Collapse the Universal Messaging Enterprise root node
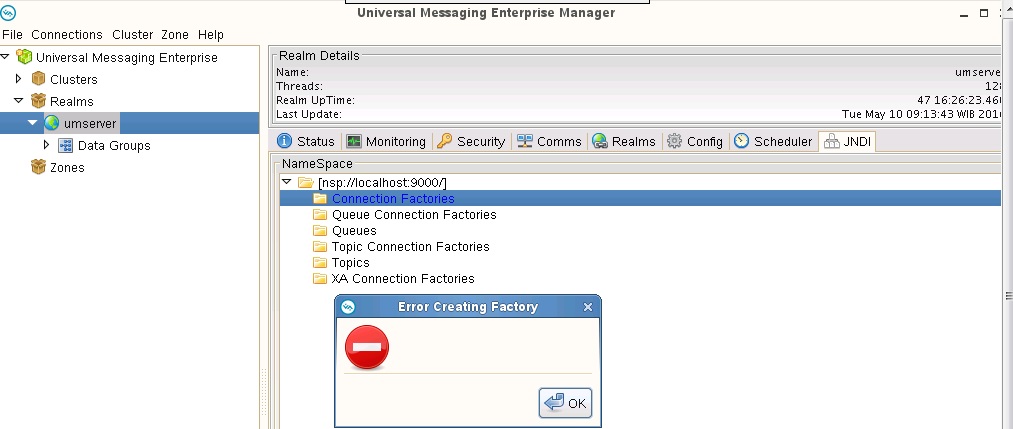 [x=5, y=58]
